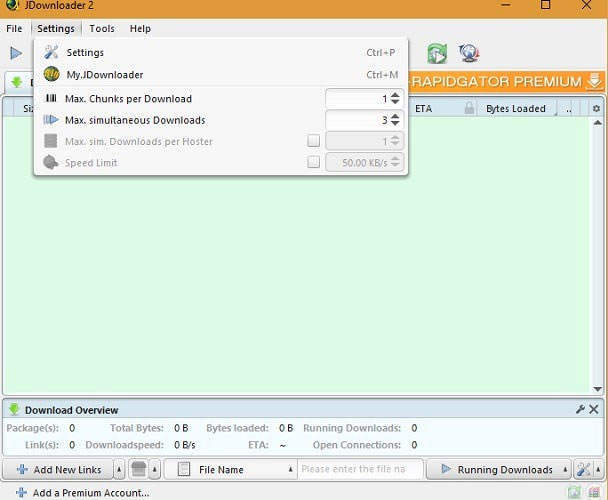608x500 pixels.
Task: Click scrollbar up arrow in download list
Action: click(598, 123)
